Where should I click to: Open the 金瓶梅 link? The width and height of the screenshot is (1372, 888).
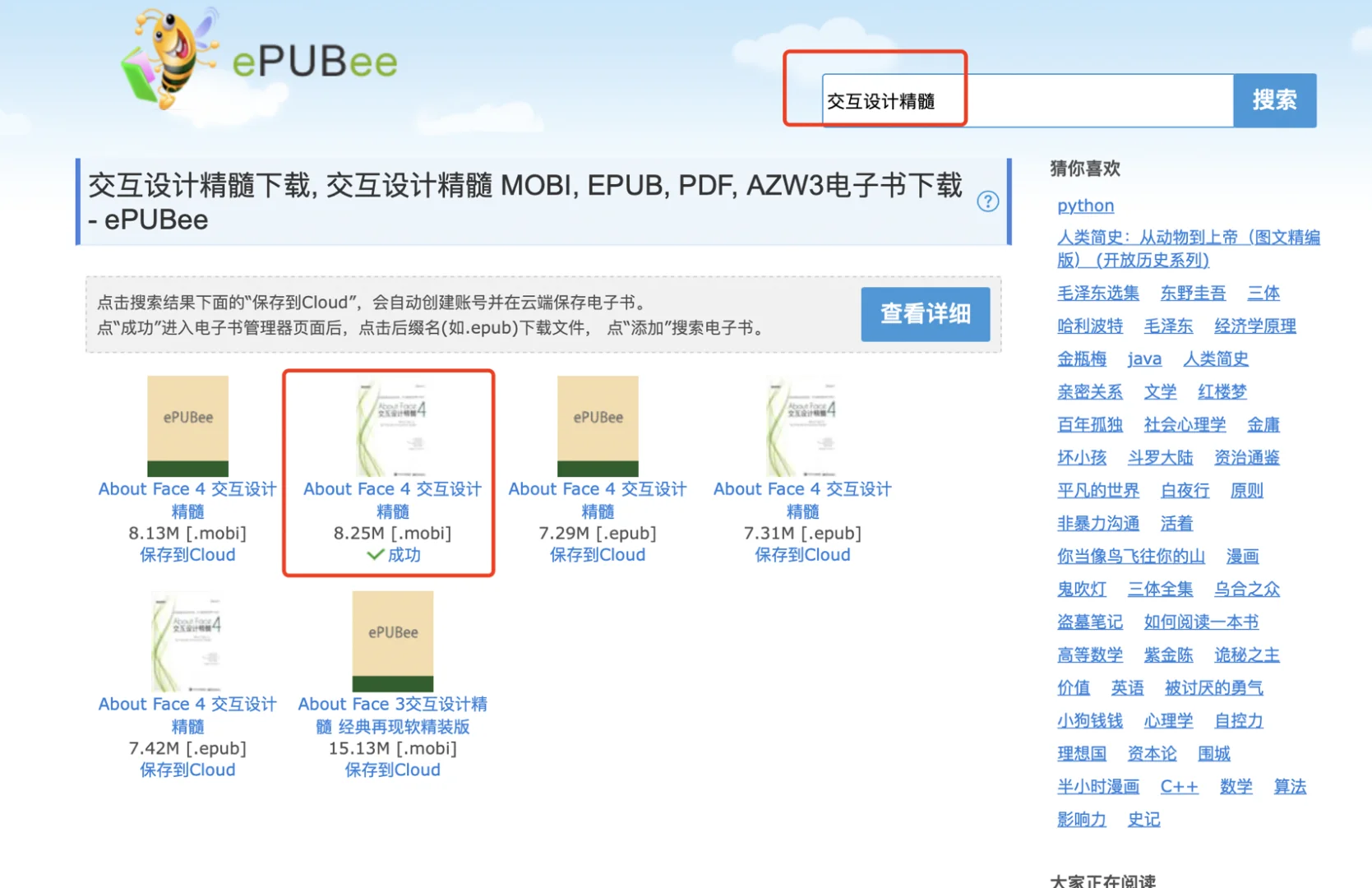click(1082, 358)
